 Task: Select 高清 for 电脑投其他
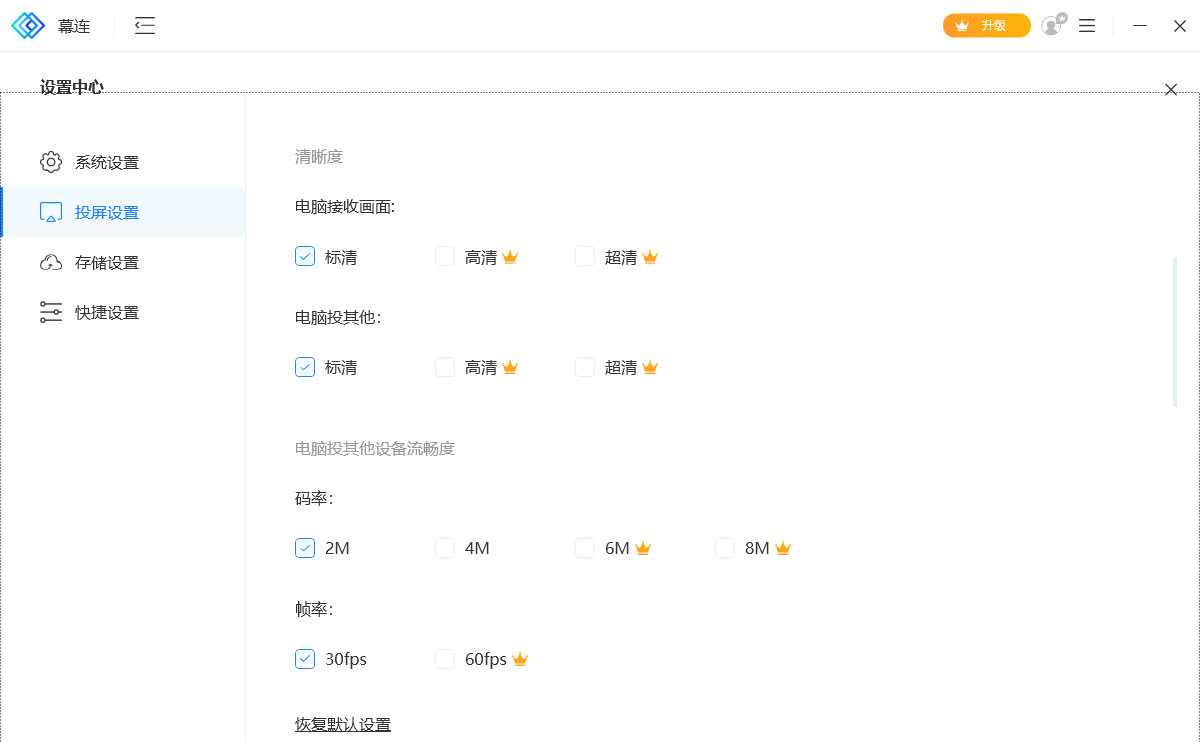coord(445,367)
